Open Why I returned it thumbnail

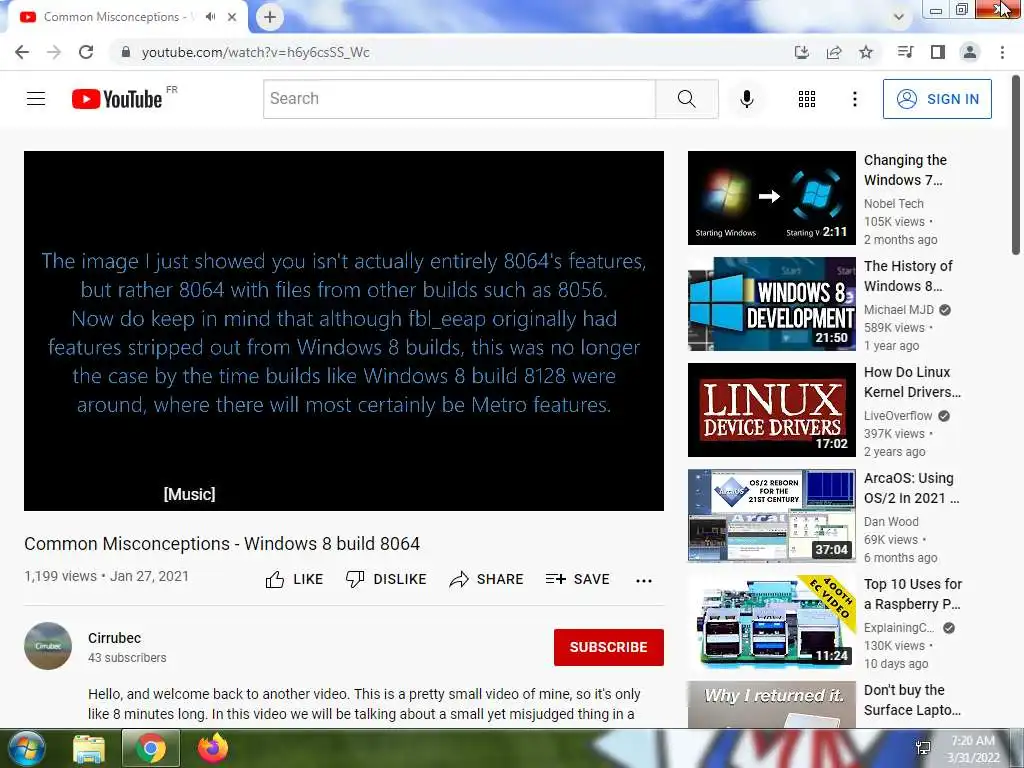[771, 705]
